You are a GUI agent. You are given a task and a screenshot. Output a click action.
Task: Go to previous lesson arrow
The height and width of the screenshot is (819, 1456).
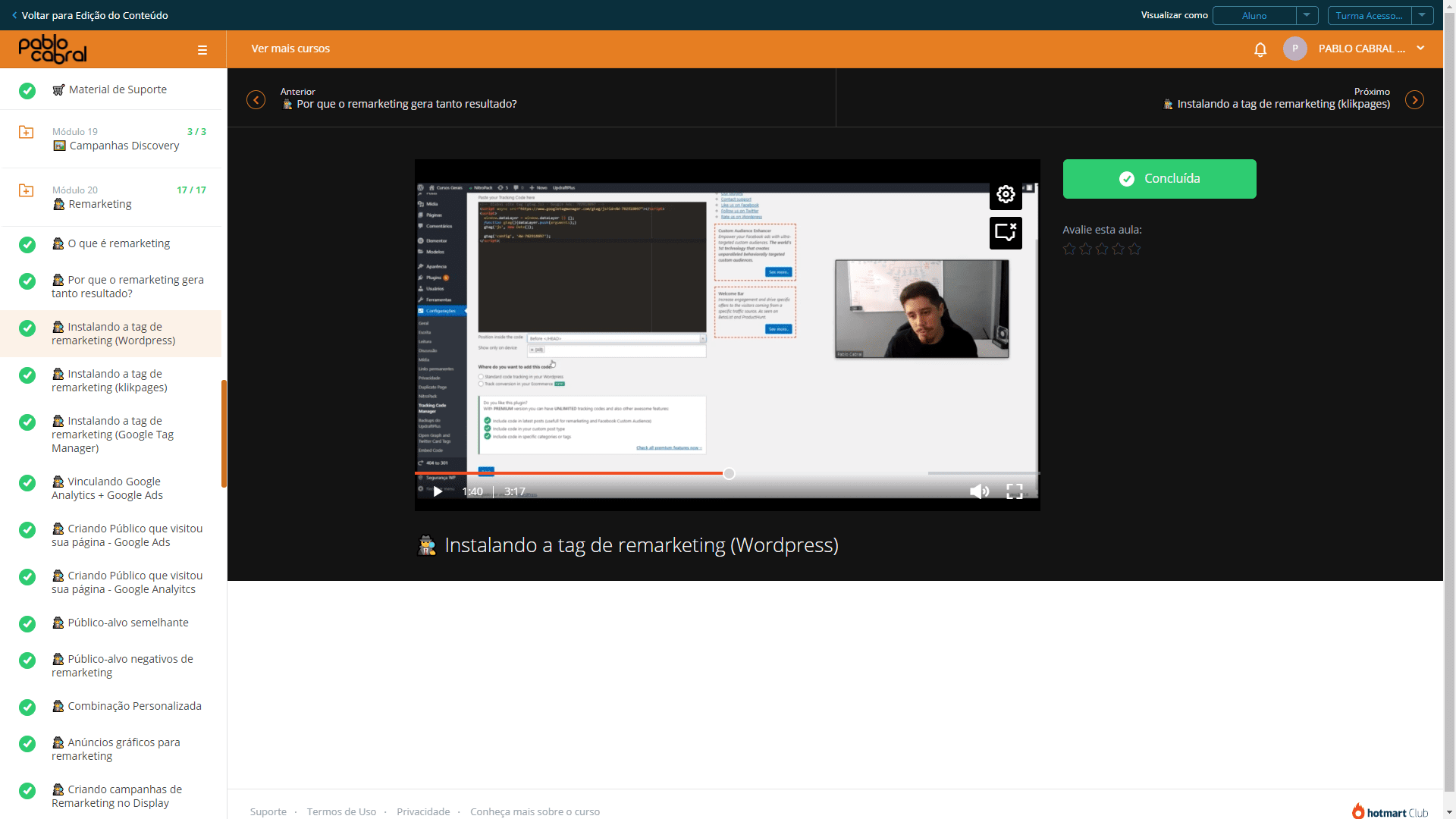(x=256, y=100)
